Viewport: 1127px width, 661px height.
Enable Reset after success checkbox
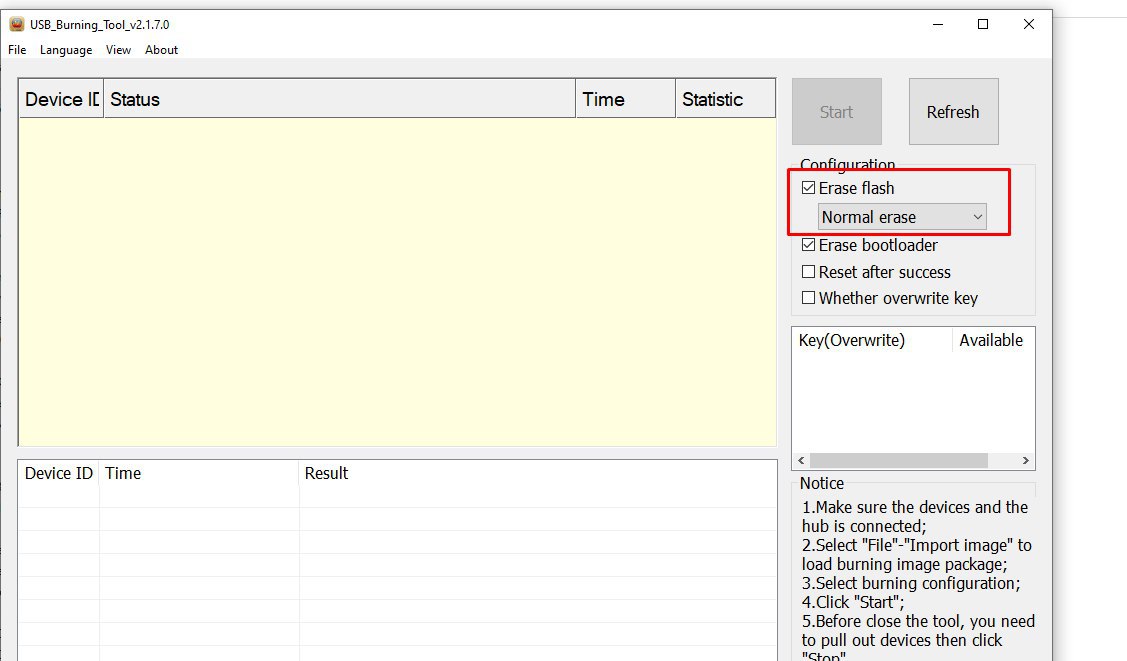click(809, 272)
